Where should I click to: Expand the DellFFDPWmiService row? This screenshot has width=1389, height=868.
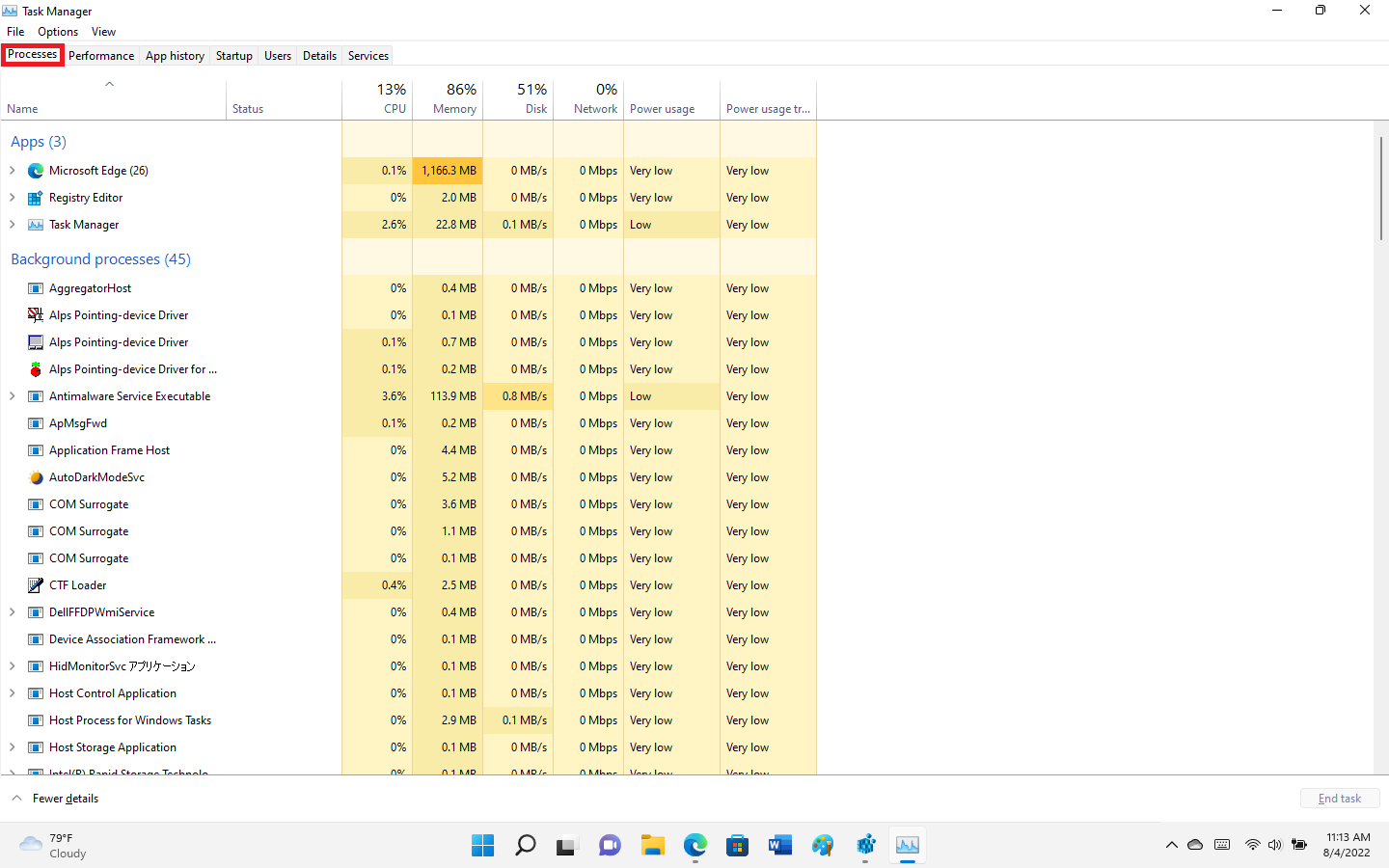click(x=13, y=612)
